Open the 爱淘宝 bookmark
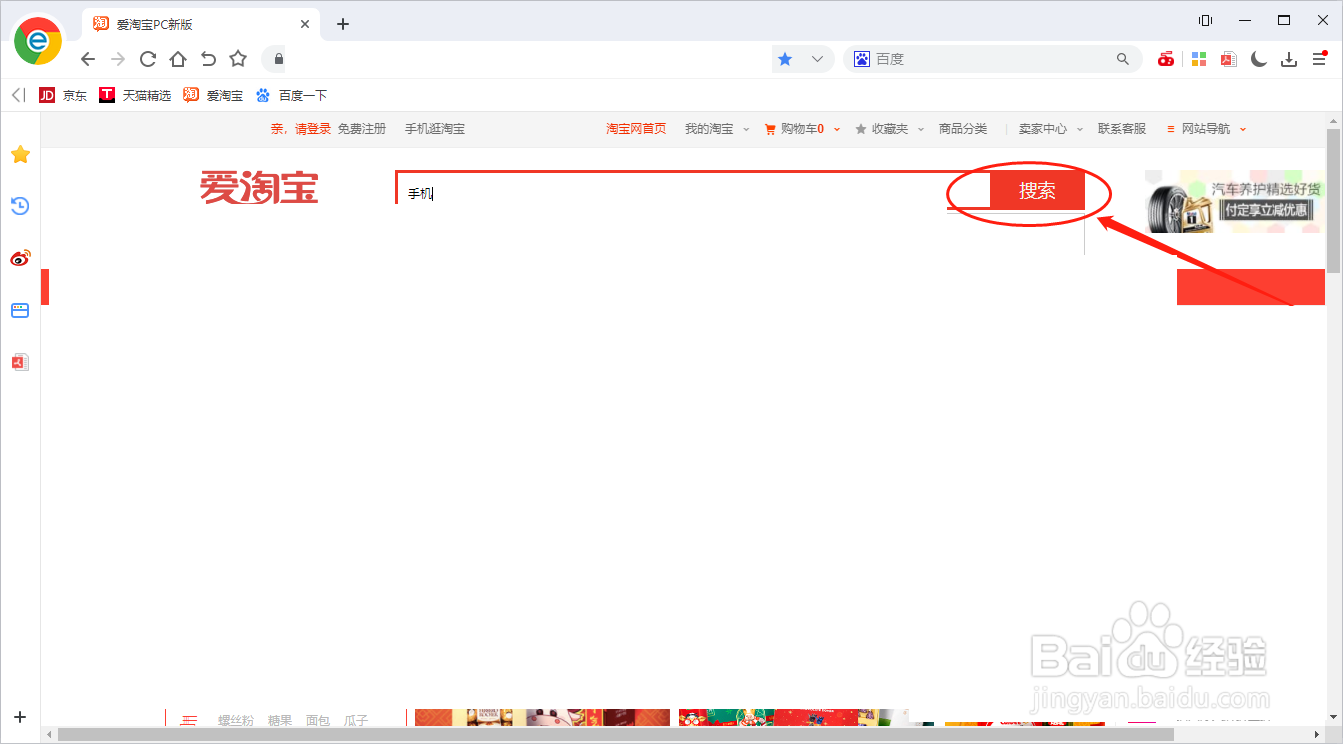 coord(213,96)
